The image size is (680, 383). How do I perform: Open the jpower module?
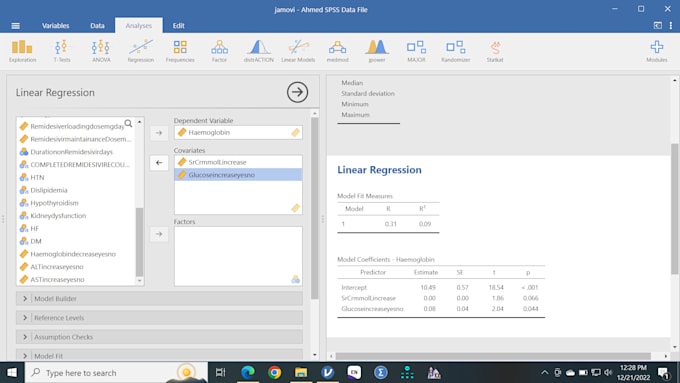pos(377,51)
